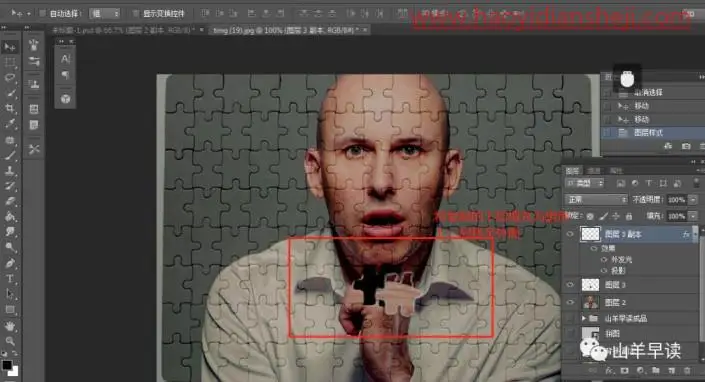This screenshot has height=382, width=705.
Task: Open the blend mode 正常 dropdown
Action: [596, 199]
